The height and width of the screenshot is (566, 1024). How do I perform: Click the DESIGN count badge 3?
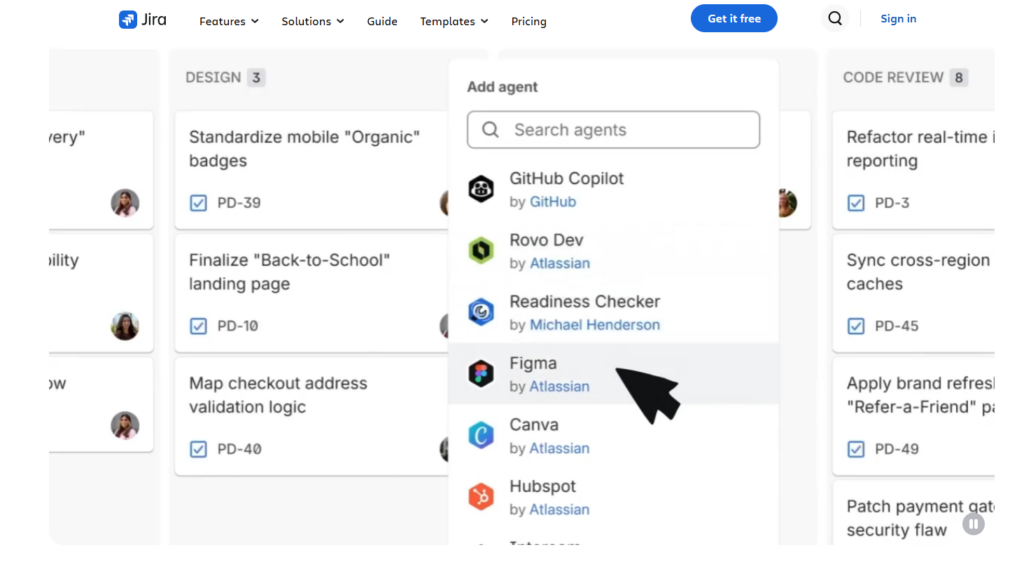(256, 78)
